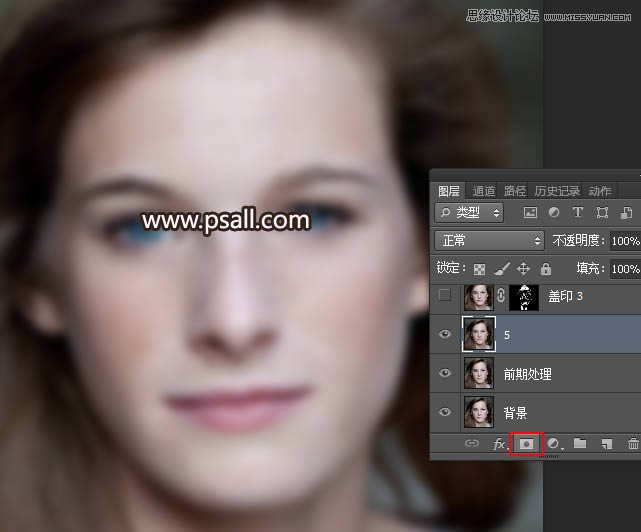
Task: Click the lock all padlock icon
Action: click(545, 269)
